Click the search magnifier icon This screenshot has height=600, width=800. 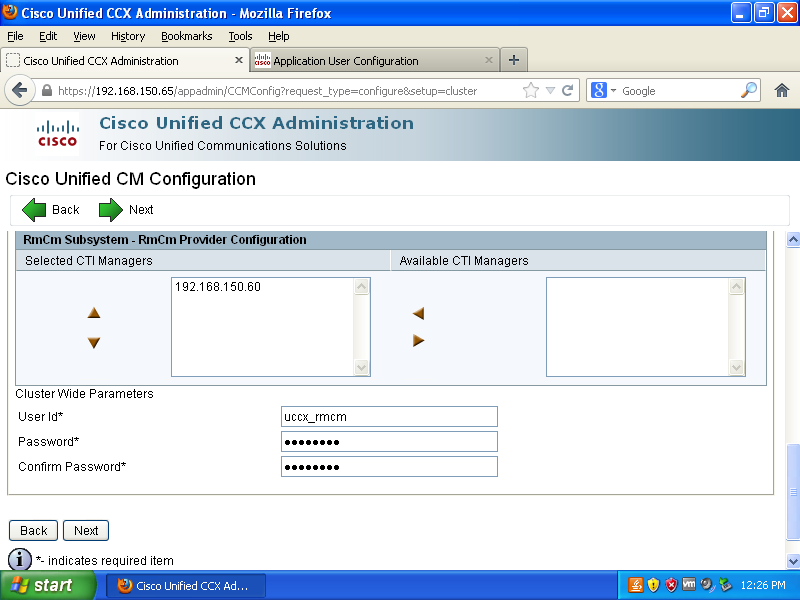point(748,90)
